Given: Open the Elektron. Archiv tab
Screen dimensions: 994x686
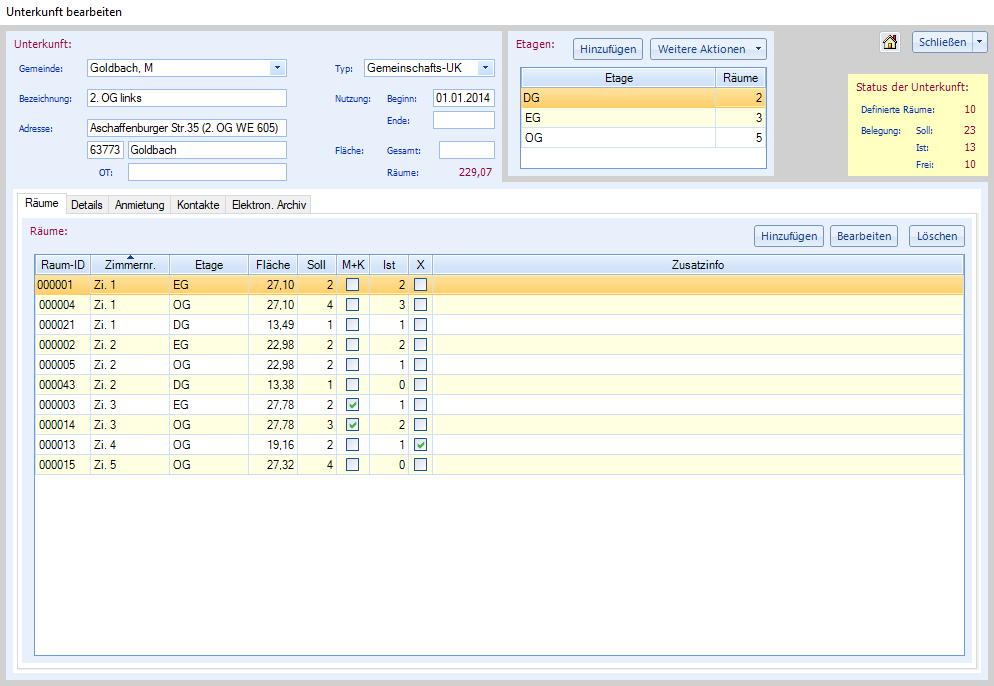Looking at the screenshot, I should coord(269,205).
